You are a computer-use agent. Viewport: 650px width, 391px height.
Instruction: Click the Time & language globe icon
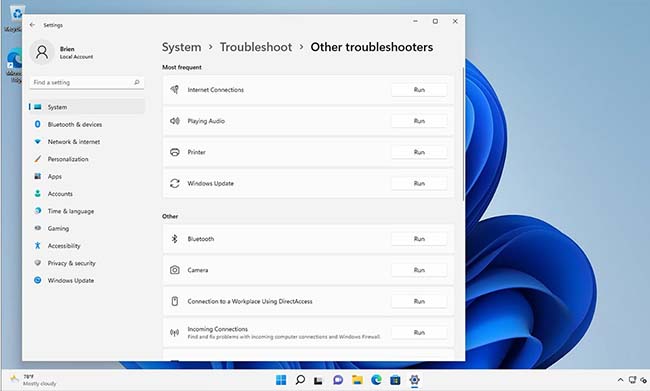click(x=38, y=211)
